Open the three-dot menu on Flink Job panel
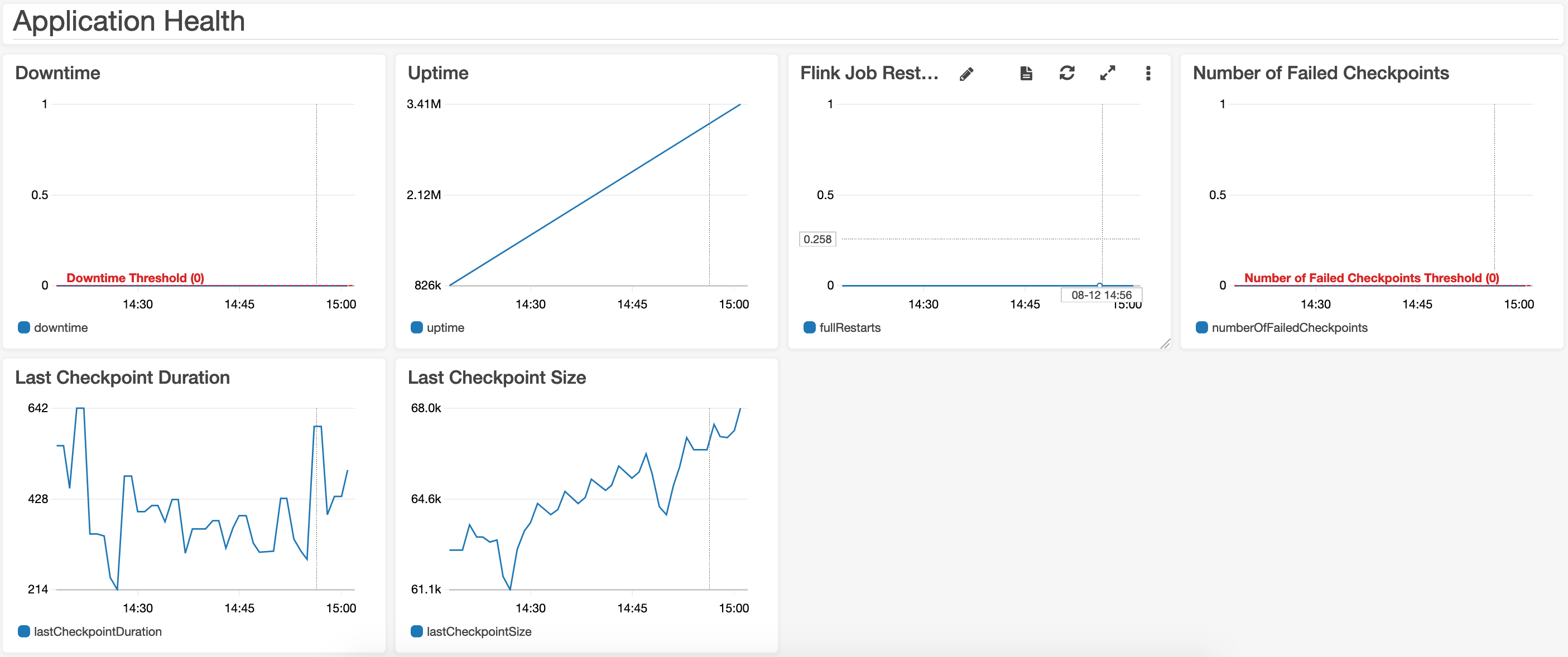The height and width of the screenshot is (657, 1568). tap(1147, 74)
